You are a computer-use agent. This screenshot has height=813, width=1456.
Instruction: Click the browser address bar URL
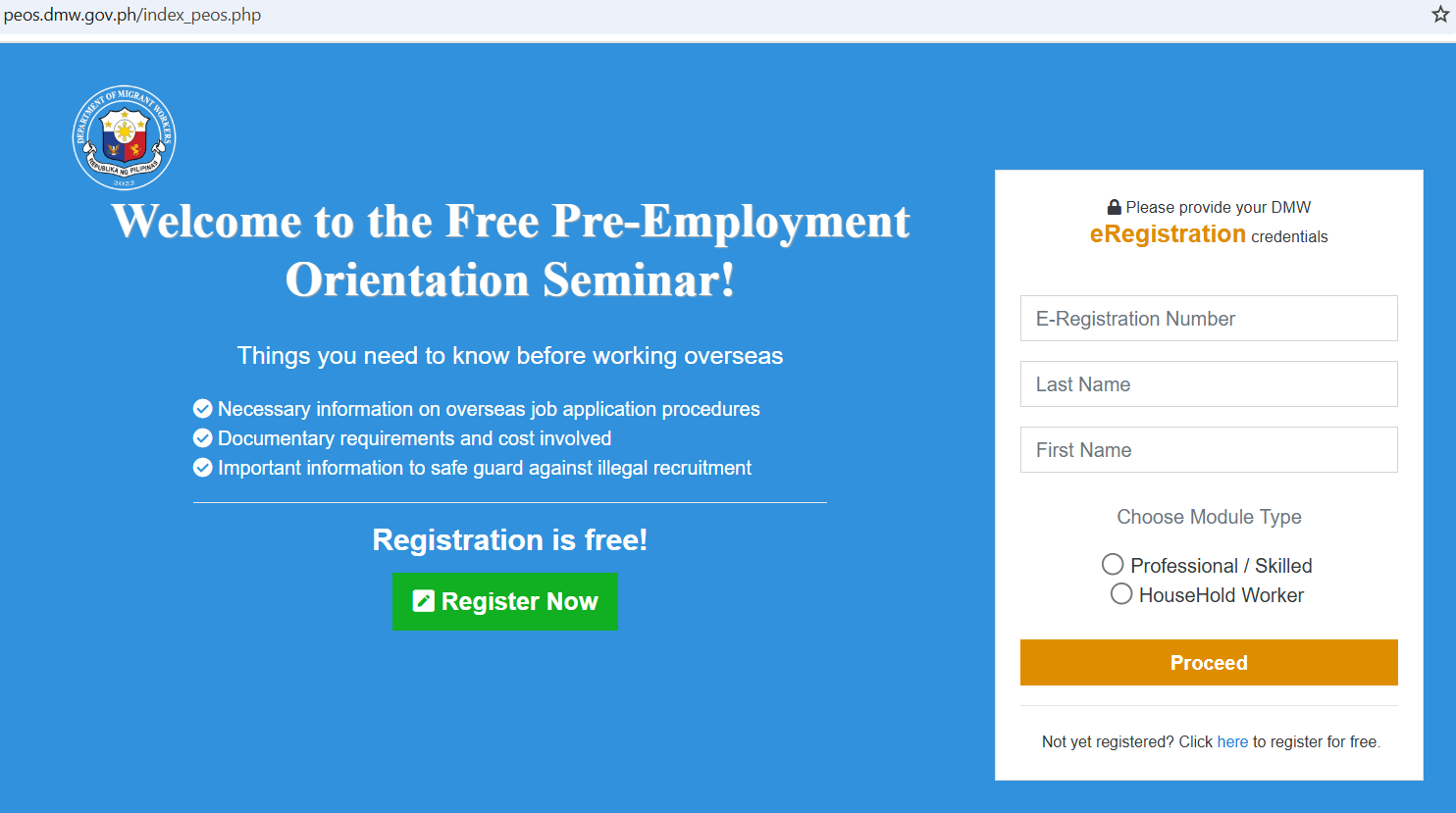[x=132, y=15]
